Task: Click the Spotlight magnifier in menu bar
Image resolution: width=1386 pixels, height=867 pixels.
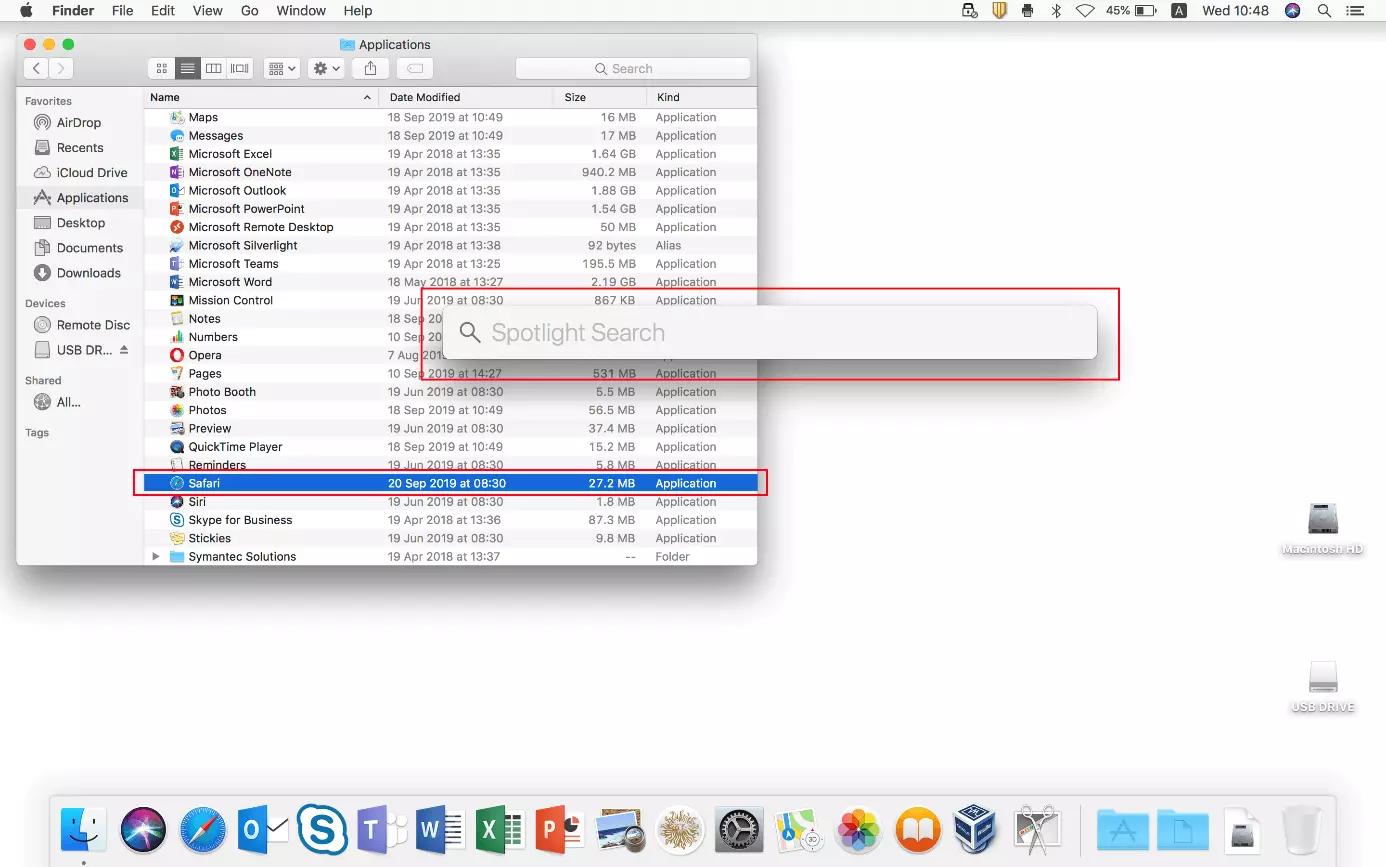Action: (x=1324, y=11)
